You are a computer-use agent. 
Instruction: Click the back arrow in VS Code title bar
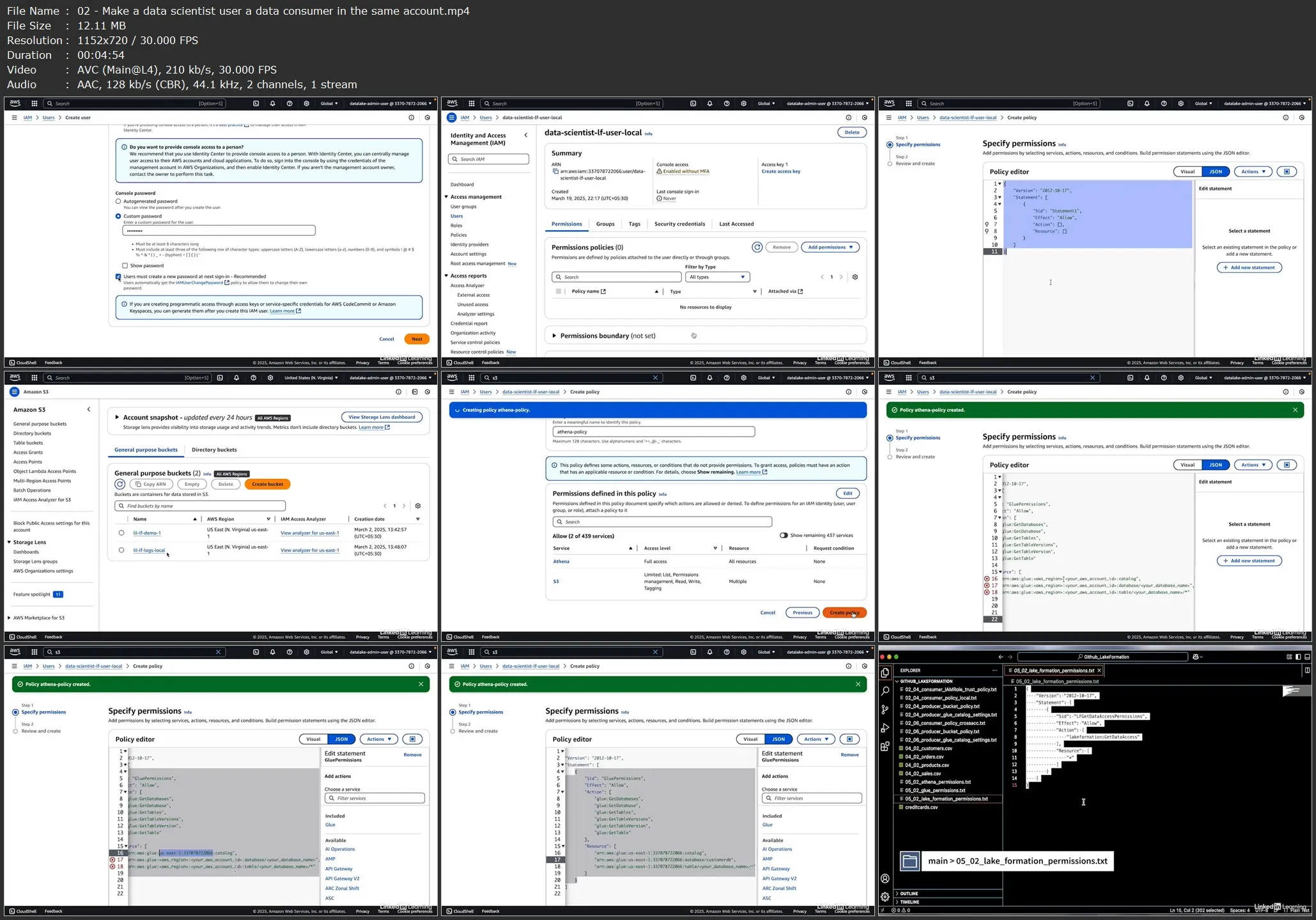[1001, 657]
